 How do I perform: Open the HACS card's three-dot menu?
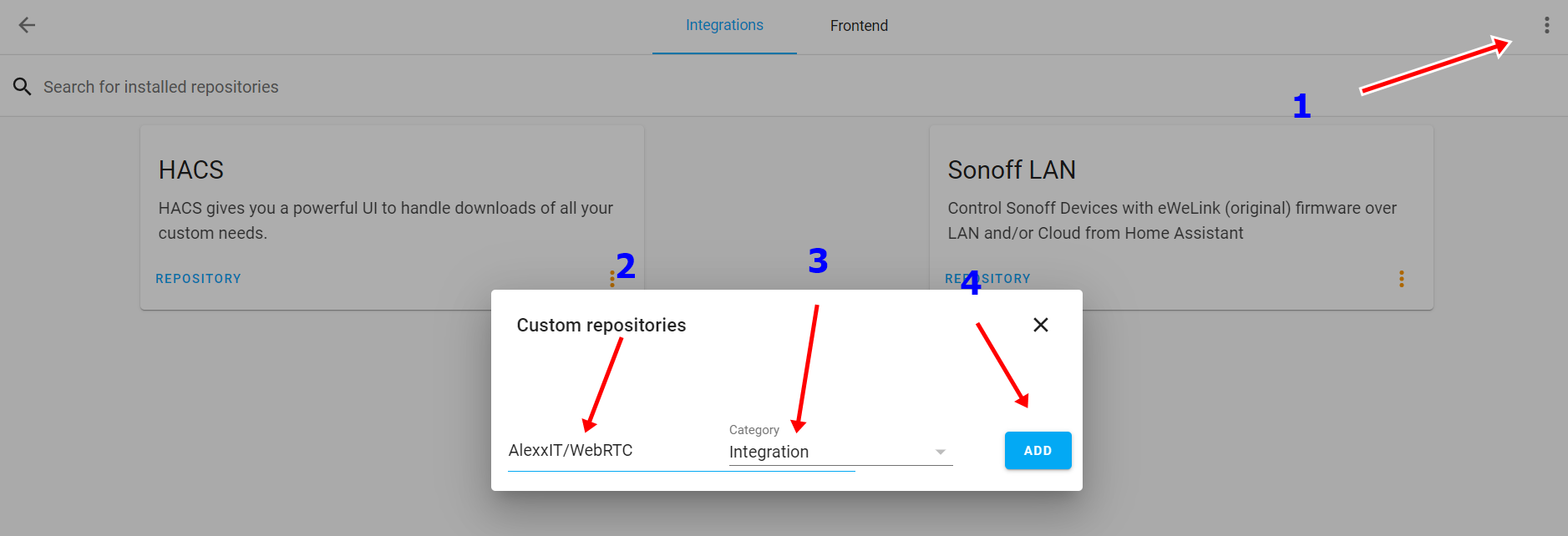(612, 279)
